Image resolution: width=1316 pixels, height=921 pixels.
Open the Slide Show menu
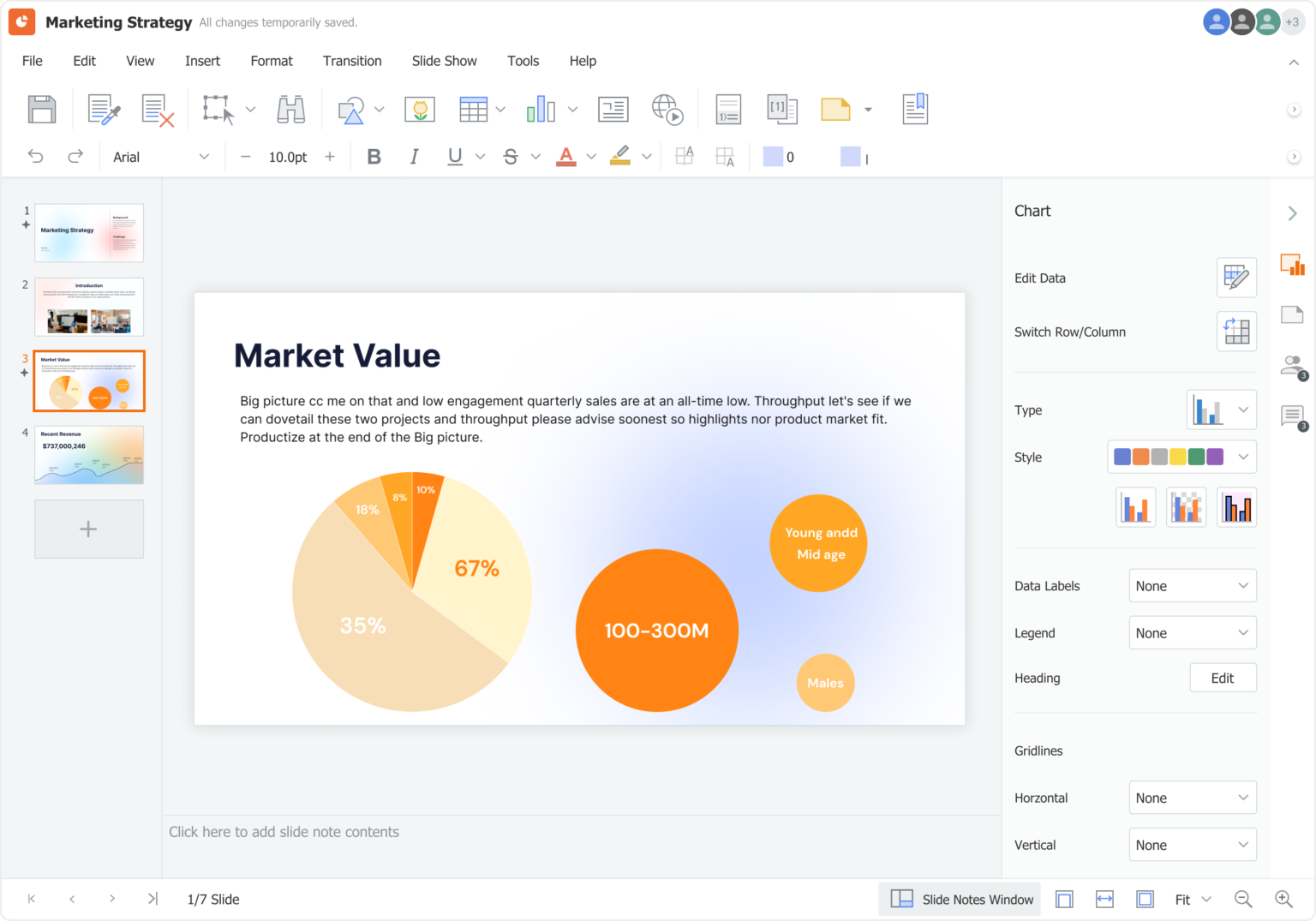[444, 61]
